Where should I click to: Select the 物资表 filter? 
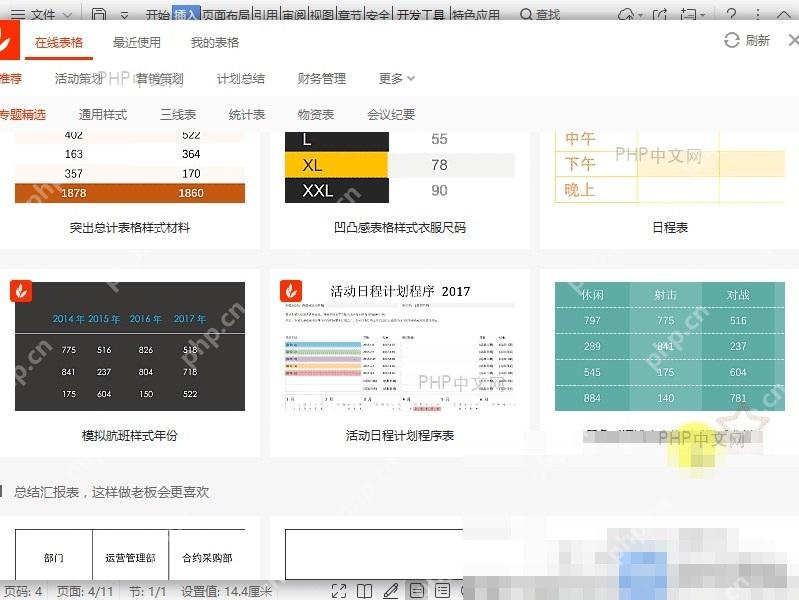click(x=315, y=114)
